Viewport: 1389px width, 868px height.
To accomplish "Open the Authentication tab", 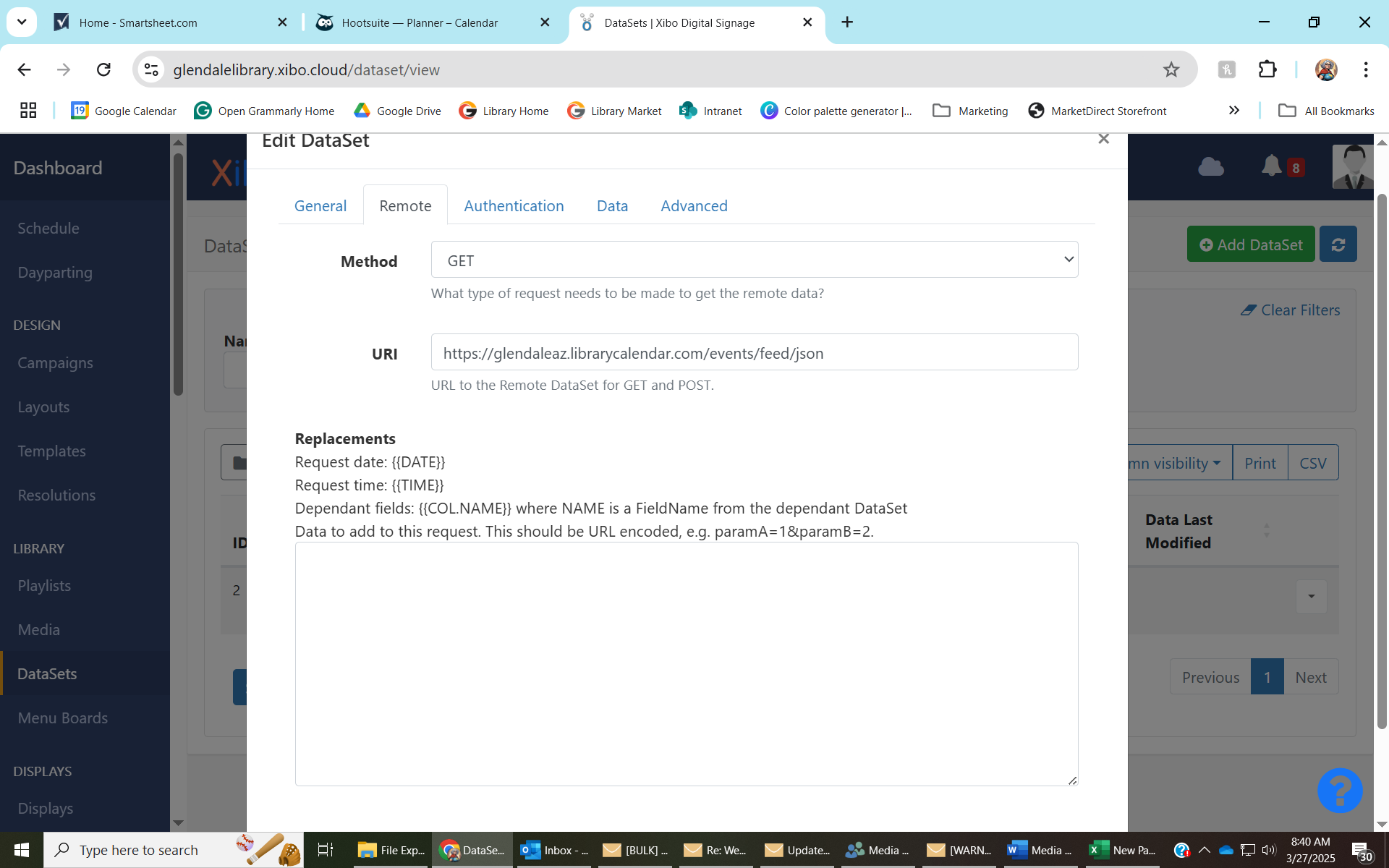I will click(x=514, y=205).
